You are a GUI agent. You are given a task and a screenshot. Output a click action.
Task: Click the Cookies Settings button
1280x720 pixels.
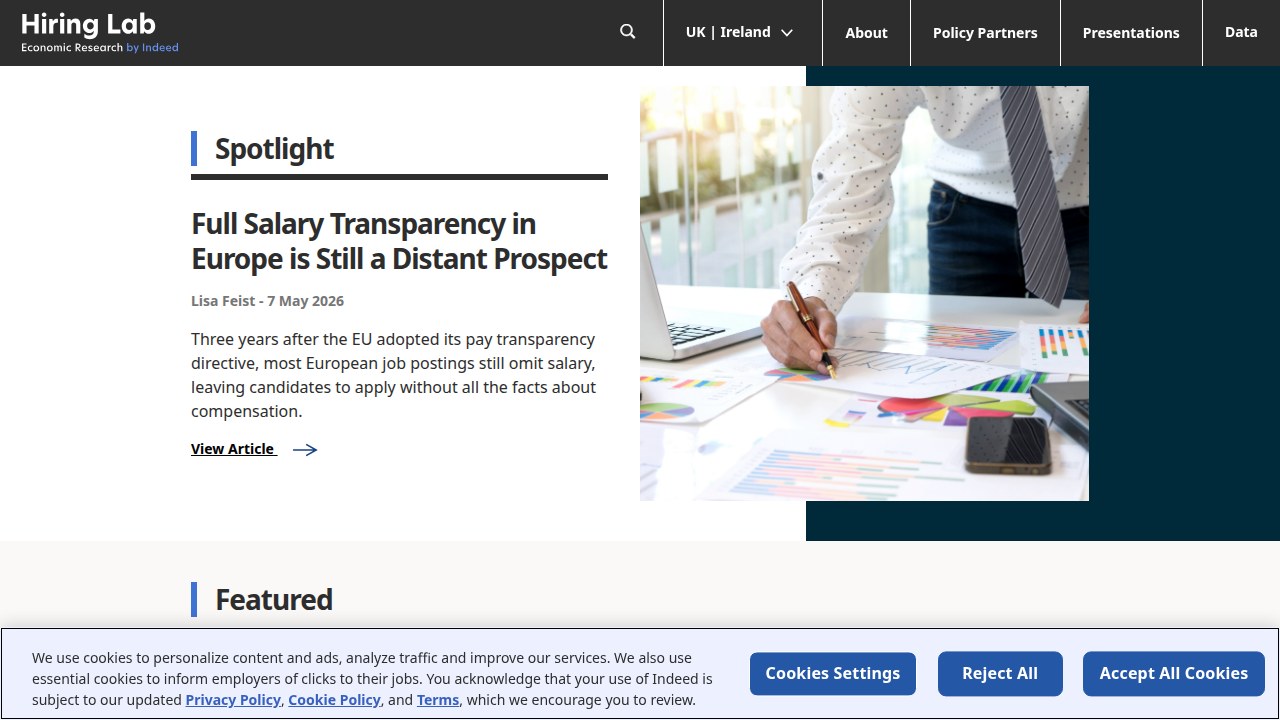[833, 674]
